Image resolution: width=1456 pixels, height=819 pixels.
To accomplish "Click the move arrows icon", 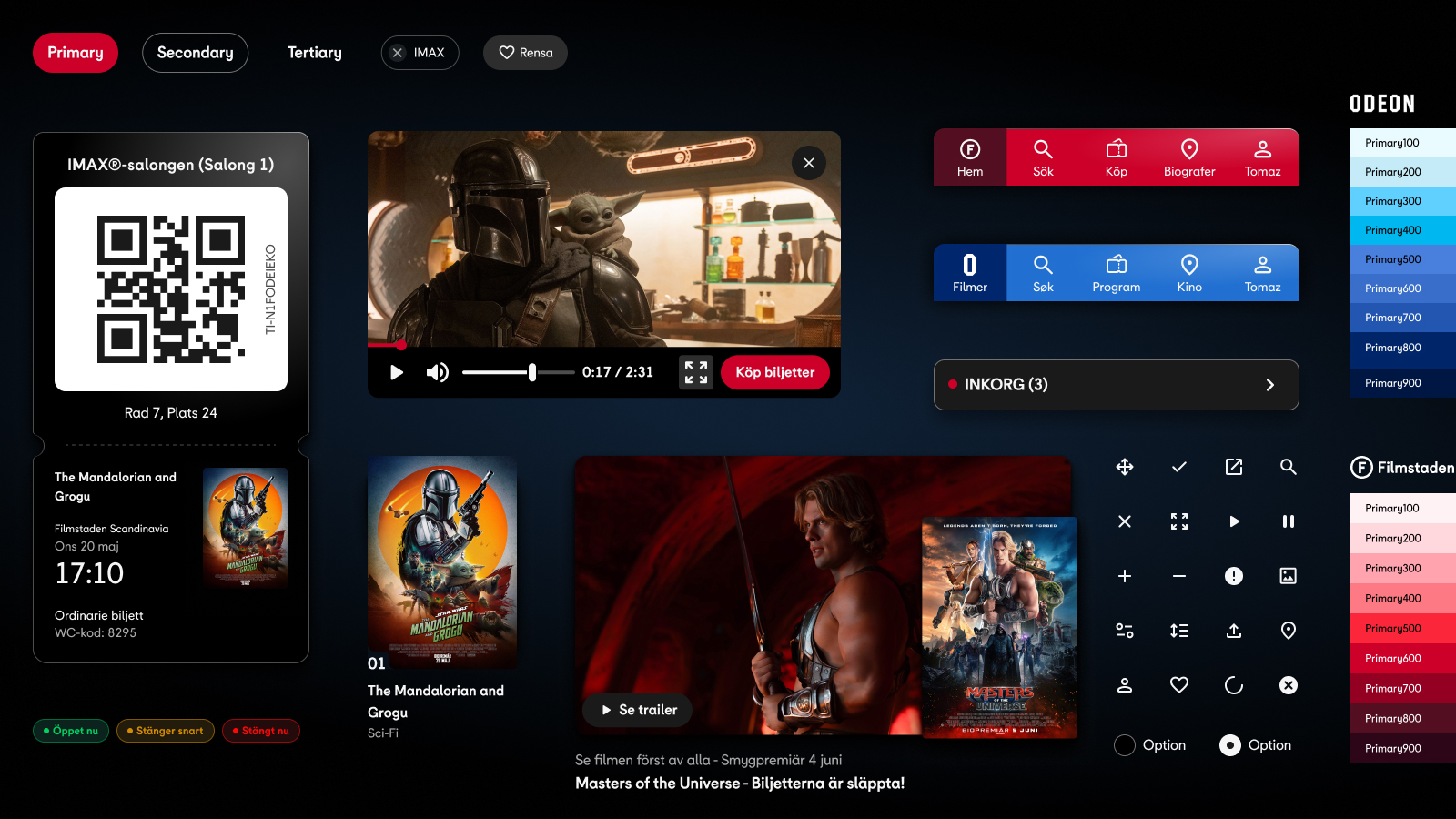I will pos(1125,467).
